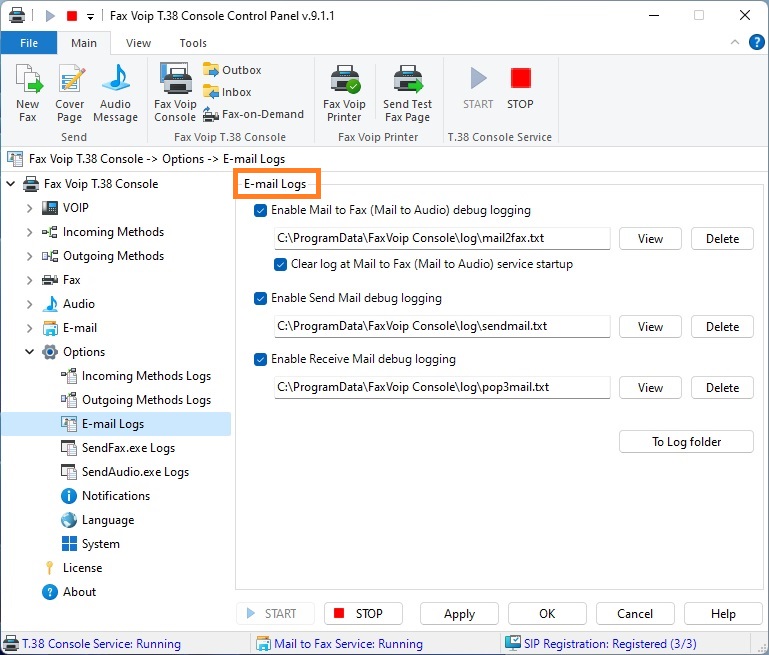The image size is (769, 655).
Task: Expand the Fax tree node
Action: pyautogui.click(x=29, y=280)
